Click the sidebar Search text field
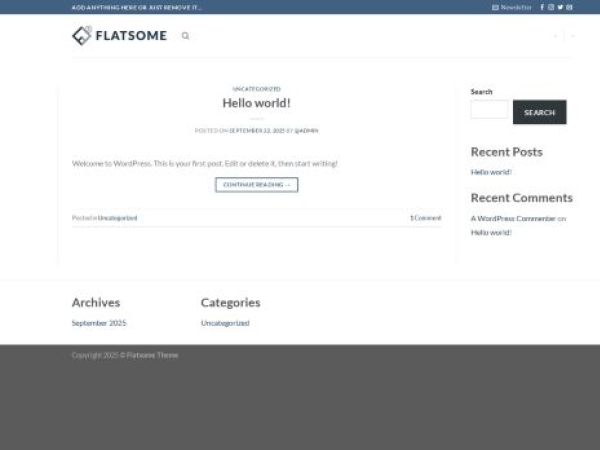The image size is (600, 450). [489, 110]
